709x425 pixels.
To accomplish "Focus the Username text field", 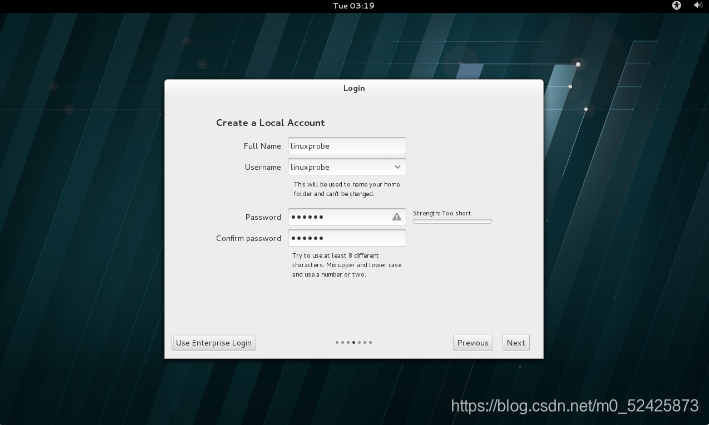I will coord(339,167).
